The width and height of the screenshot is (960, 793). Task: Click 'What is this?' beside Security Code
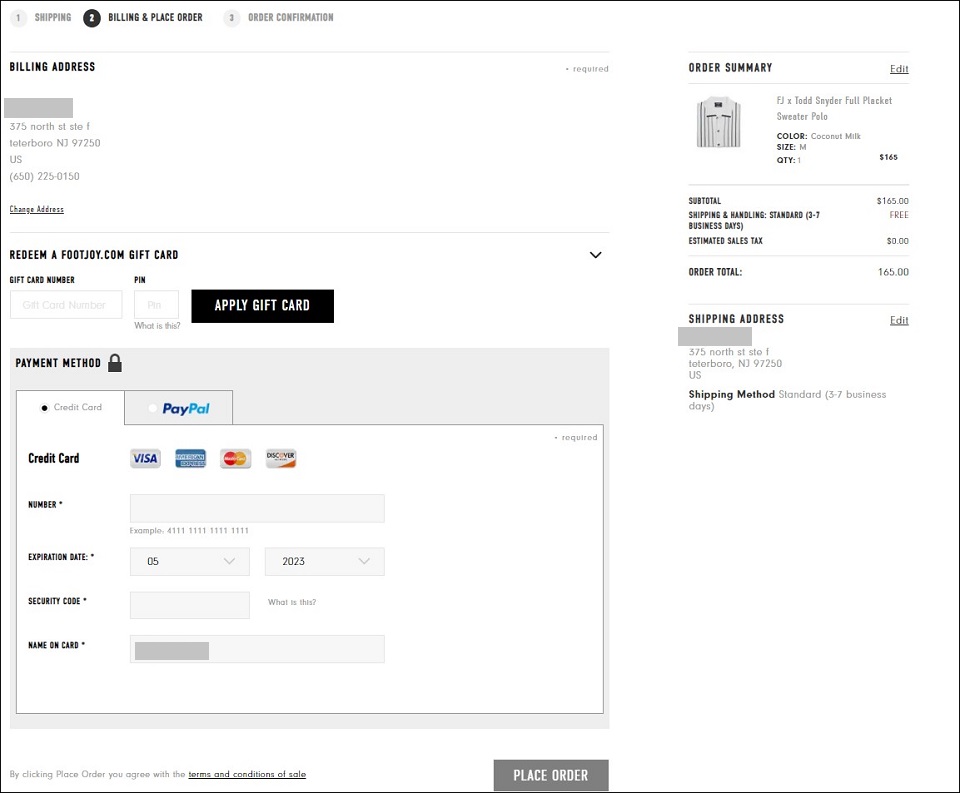[292, 602]
